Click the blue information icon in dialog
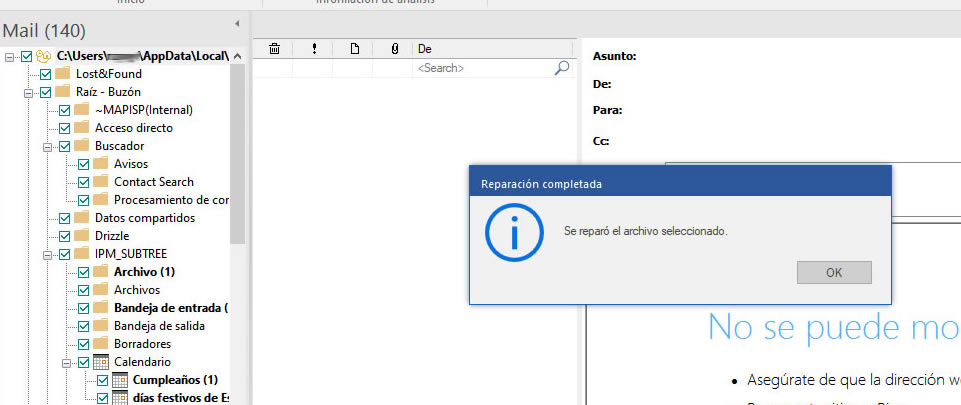Viewport: 961px width, 405px height. pos(514,232)
